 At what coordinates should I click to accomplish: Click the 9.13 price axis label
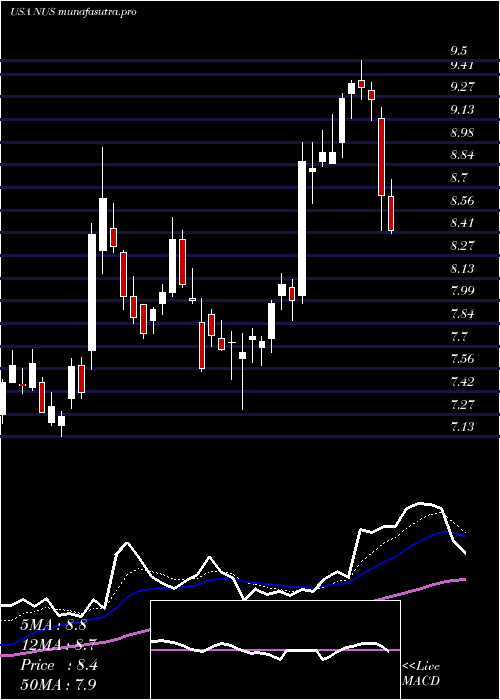pos(462,109)
